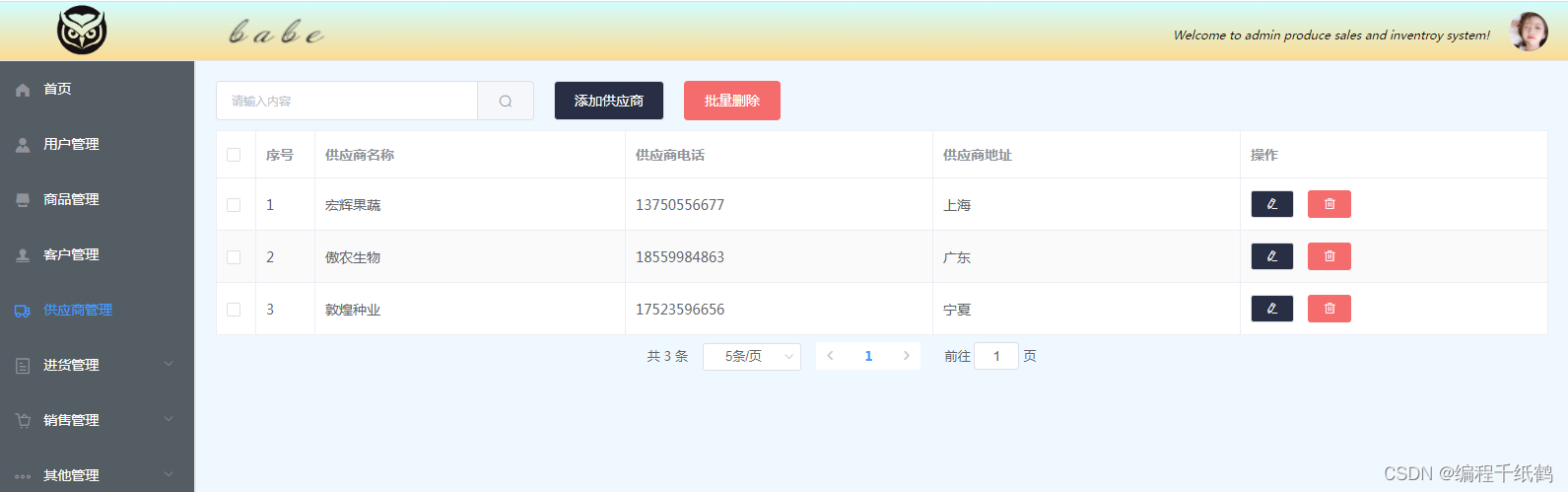Go to next page with right arrow
1568x492 pixels.
coord(906,356)
